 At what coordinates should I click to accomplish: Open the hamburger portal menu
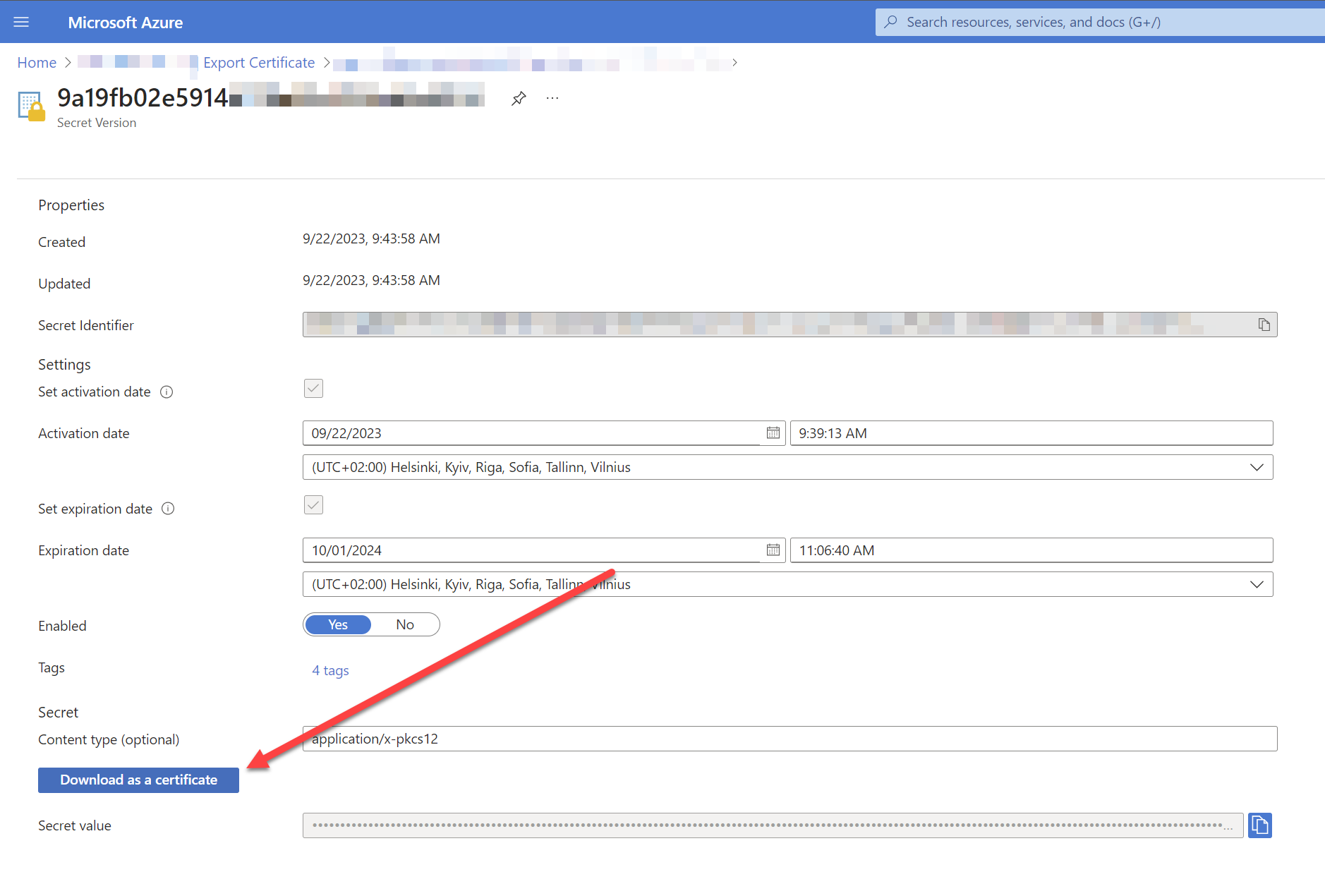(21, 22)
